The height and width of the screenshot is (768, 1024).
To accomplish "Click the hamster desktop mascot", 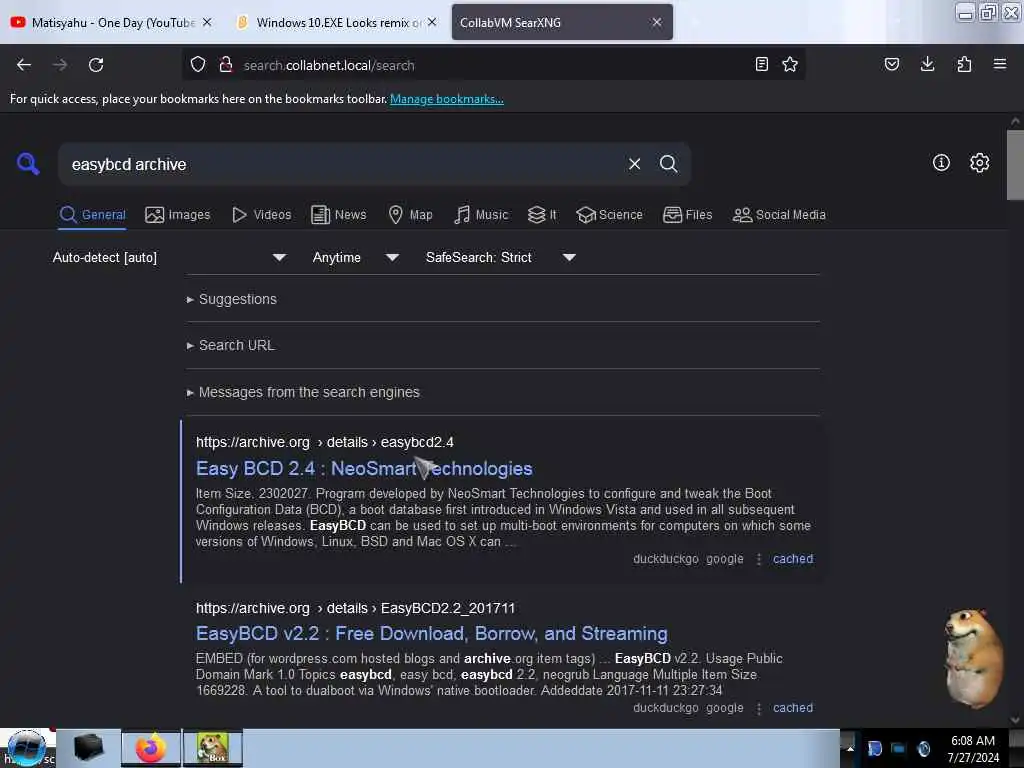I will [973, 658].
